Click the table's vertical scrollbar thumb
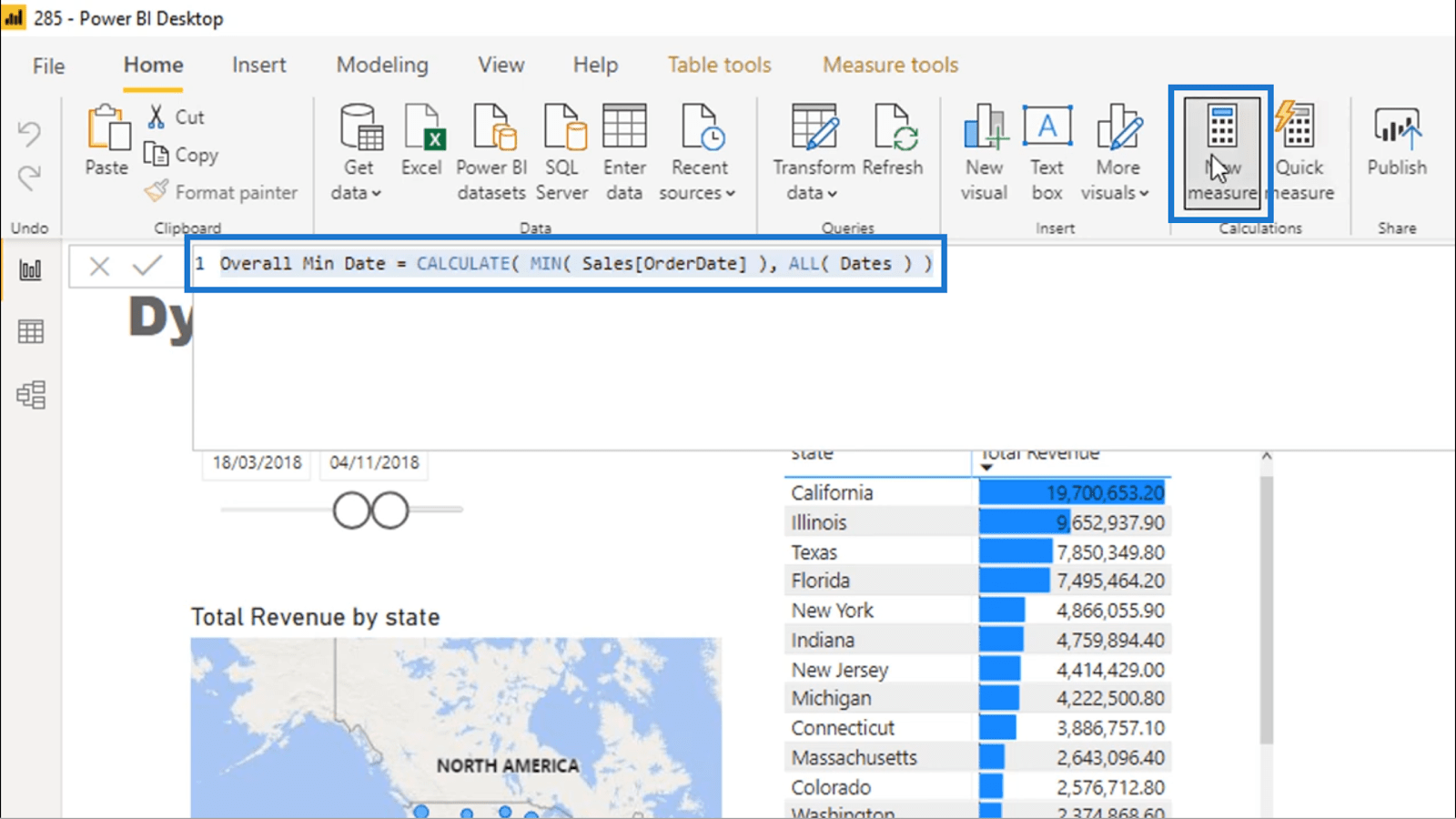This screenshot has height=819, width=1456. [x=1266, y=610]
